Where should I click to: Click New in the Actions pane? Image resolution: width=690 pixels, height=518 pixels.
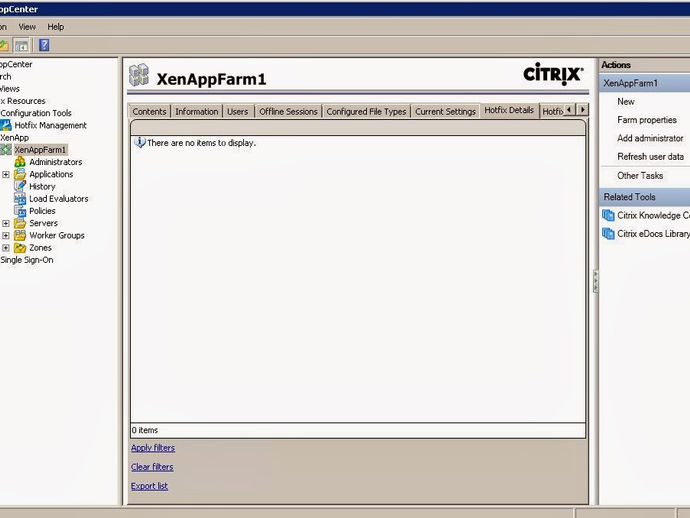coord(626,102)
